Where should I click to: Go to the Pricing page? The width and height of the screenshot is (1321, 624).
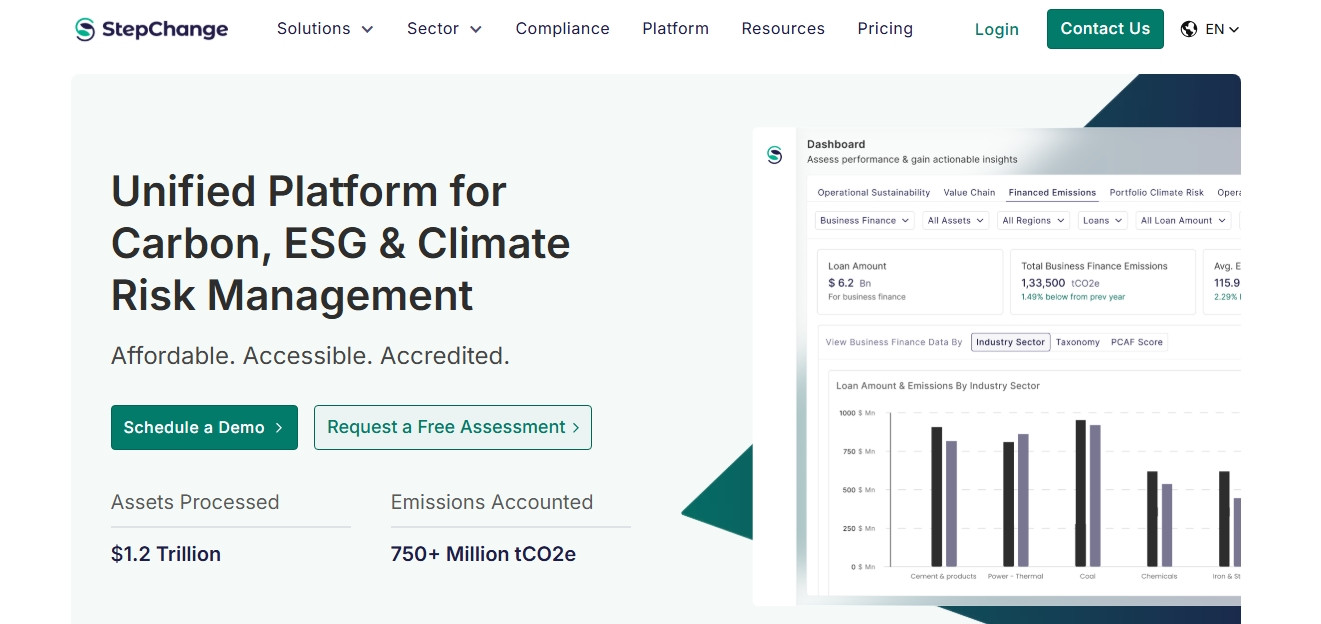[x=885, y=29]
